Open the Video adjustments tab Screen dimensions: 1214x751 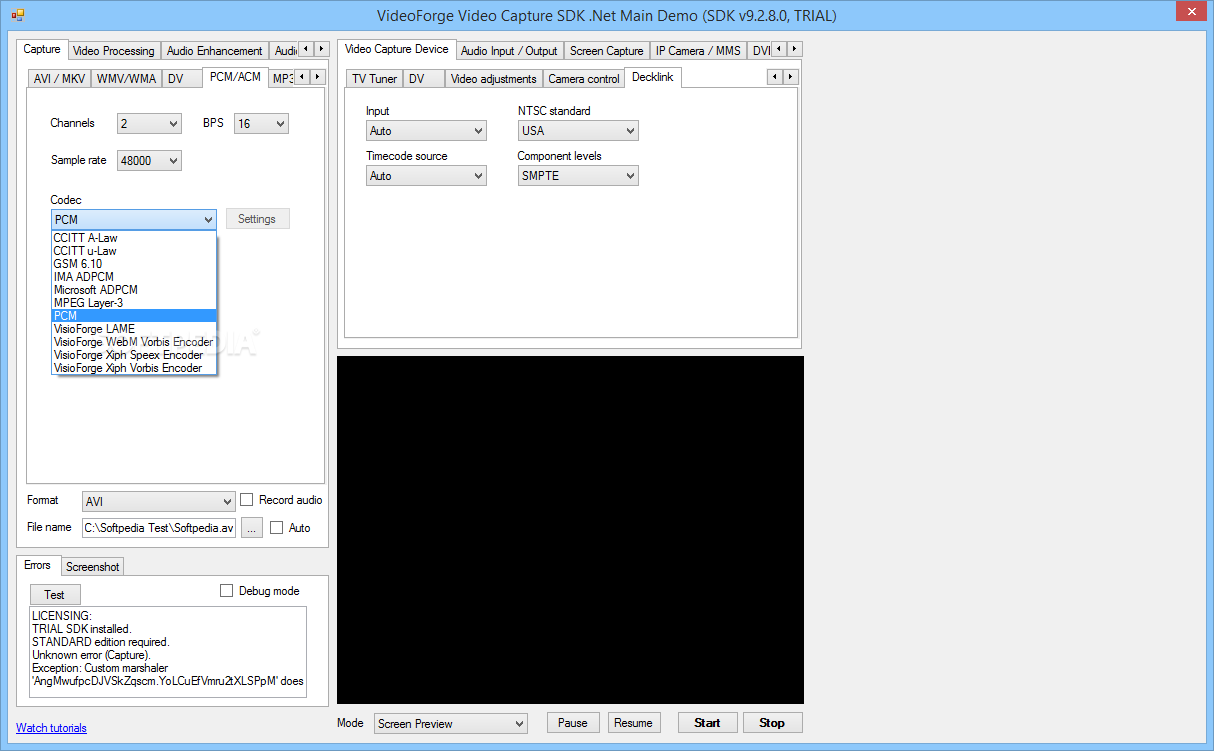pyautogui.click(x=494, y=79)
